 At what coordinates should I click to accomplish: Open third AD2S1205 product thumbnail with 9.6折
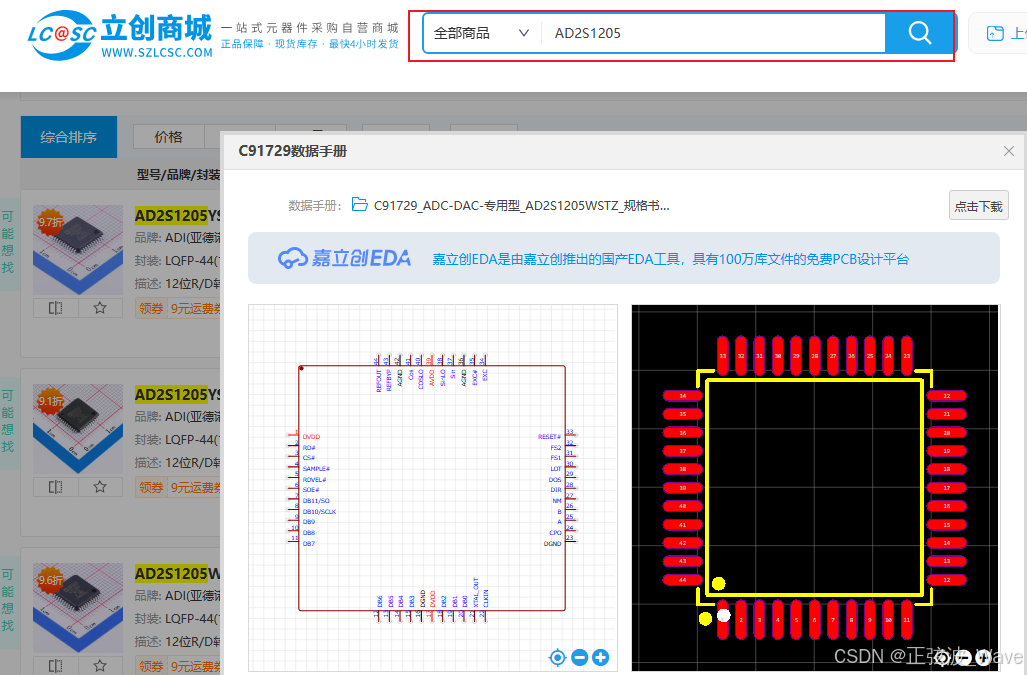pyautogui.click(x=78, y=608)
